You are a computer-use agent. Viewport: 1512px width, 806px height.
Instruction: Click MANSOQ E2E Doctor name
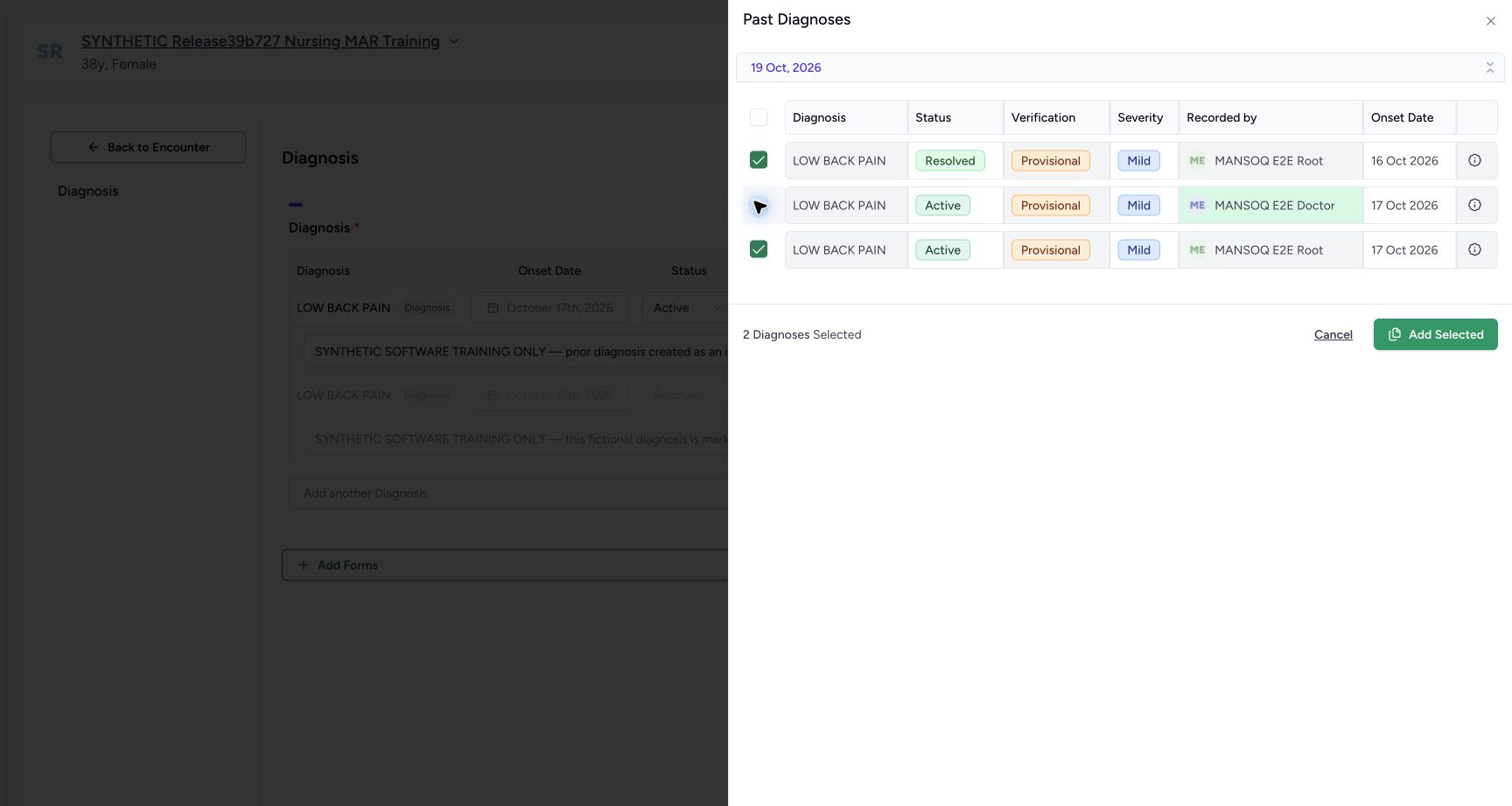tap(1274, 205)
